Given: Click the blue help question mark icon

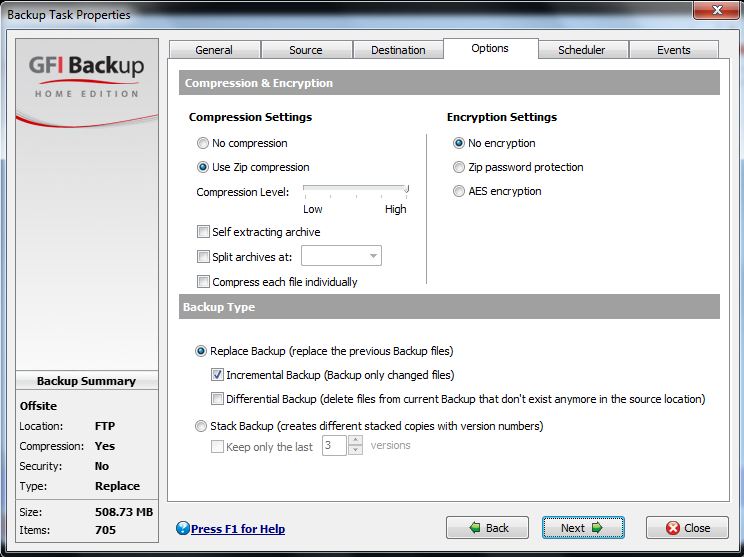Looking at the screenshot, I should coord(183,528).
